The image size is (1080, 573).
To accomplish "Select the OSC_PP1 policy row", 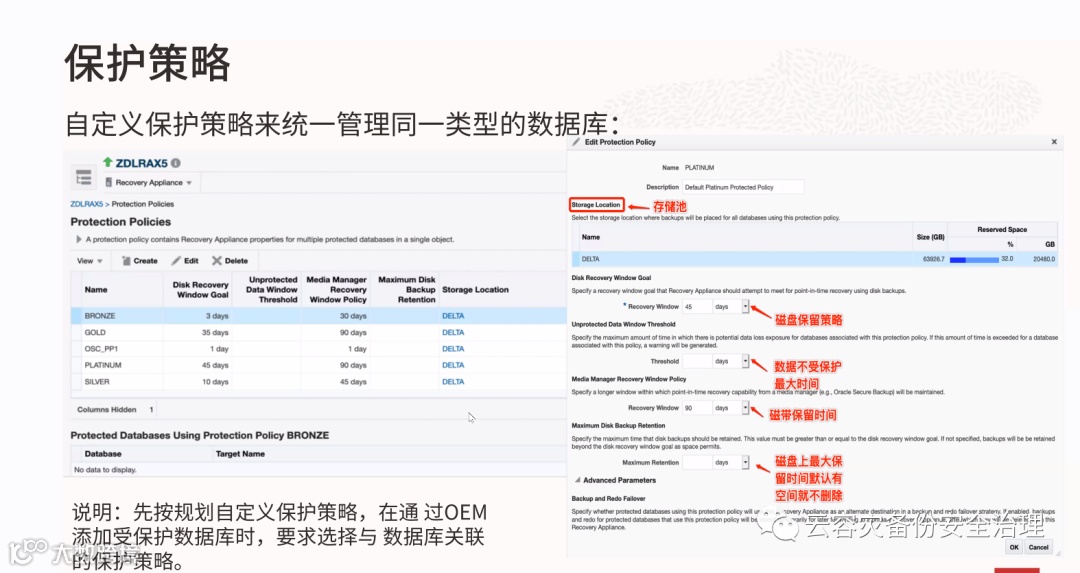I will (318, 348).
